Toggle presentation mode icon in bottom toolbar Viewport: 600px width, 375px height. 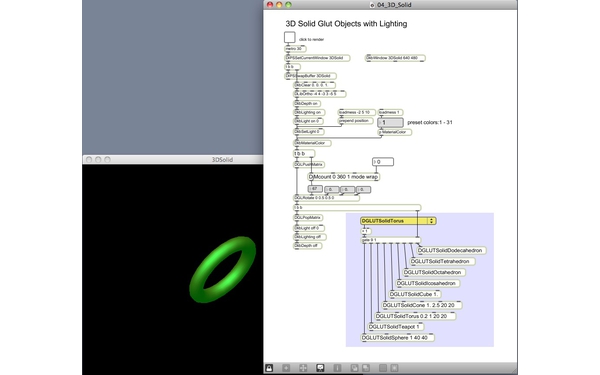[x=320, y=368]
